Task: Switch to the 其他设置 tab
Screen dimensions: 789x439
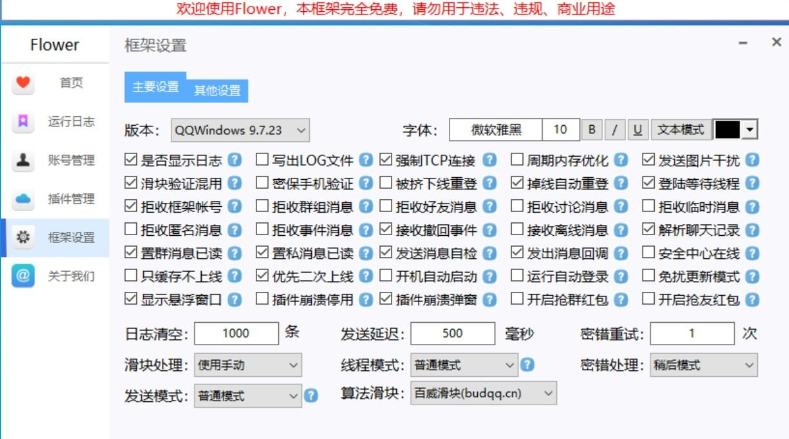Action: [217, 91]
